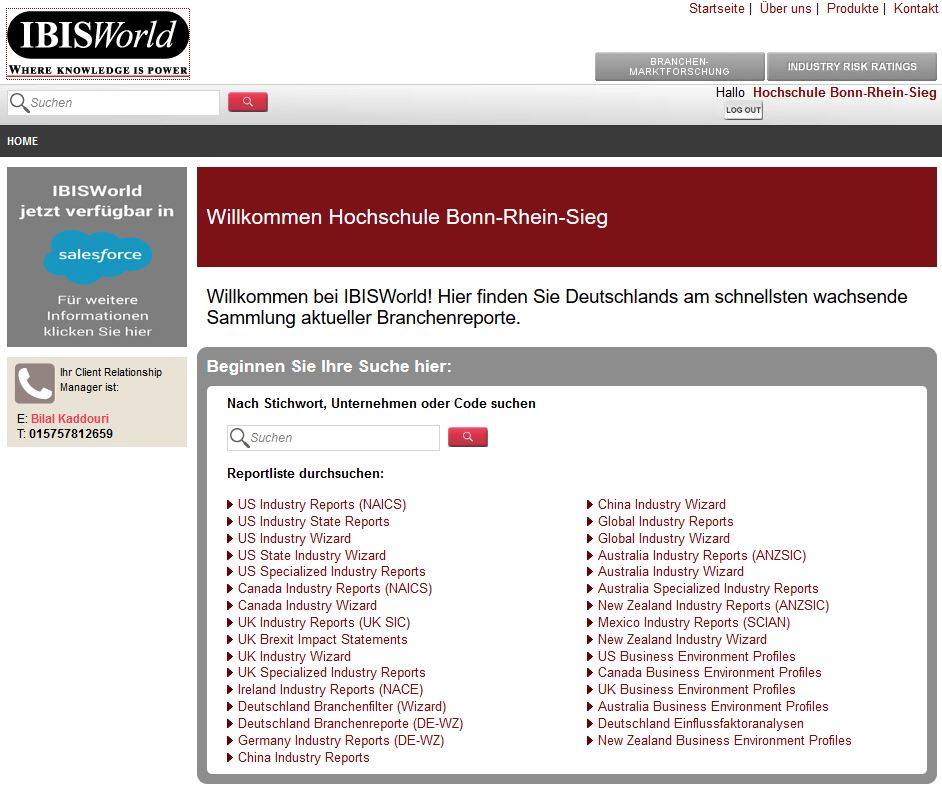The image size is (942, 793).
Task: Open UK Industry Wizard
Action: [x=294, y=656]
